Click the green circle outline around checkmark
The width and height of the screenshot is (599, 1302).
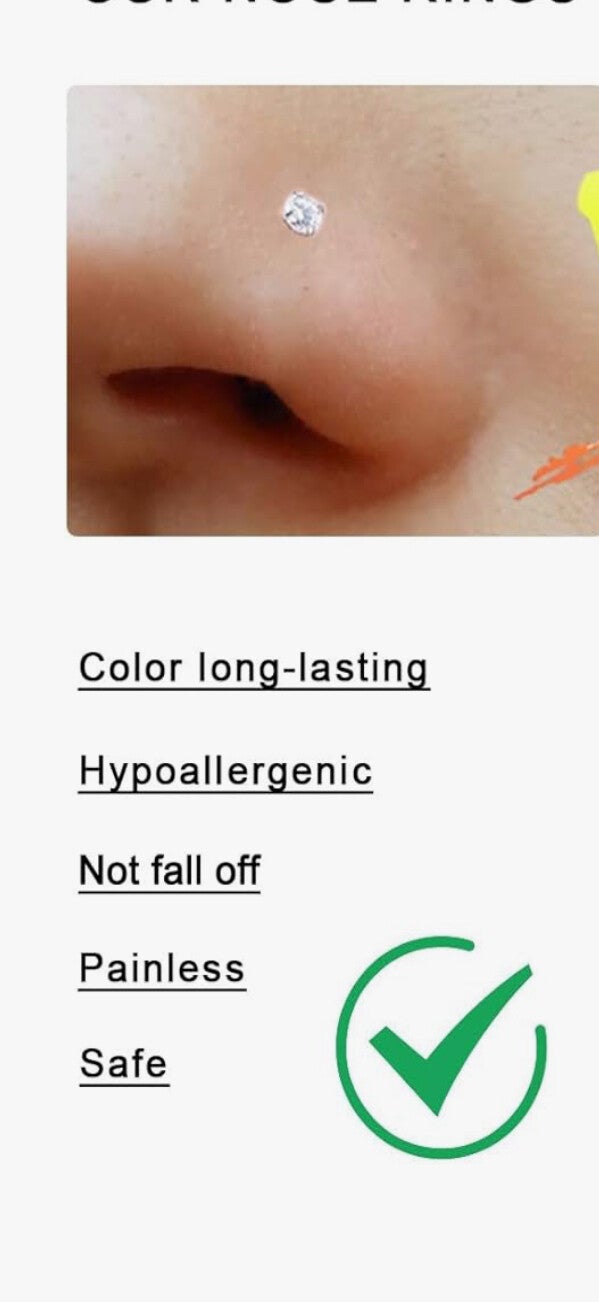tap(441, 1046)
